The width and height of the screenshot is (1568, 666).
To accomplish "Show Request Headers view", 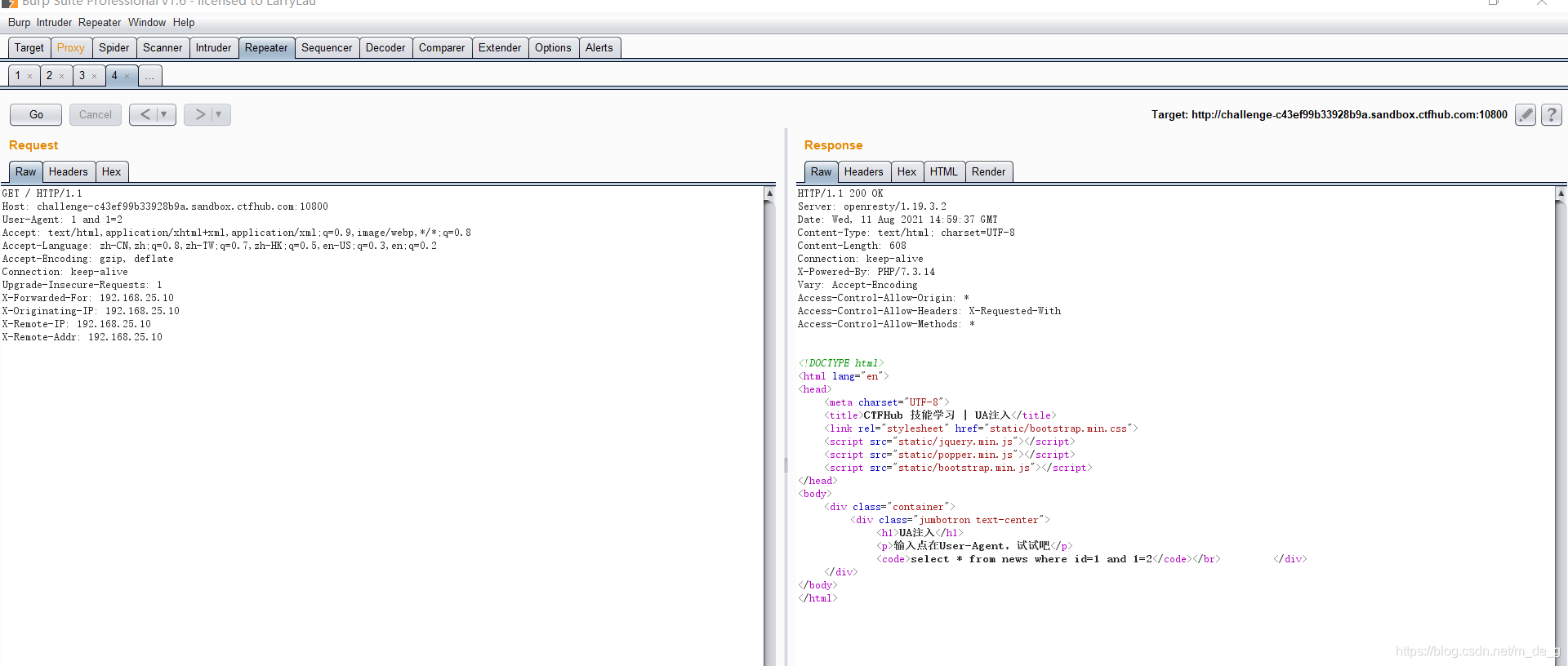I will [x=68, y=172].
